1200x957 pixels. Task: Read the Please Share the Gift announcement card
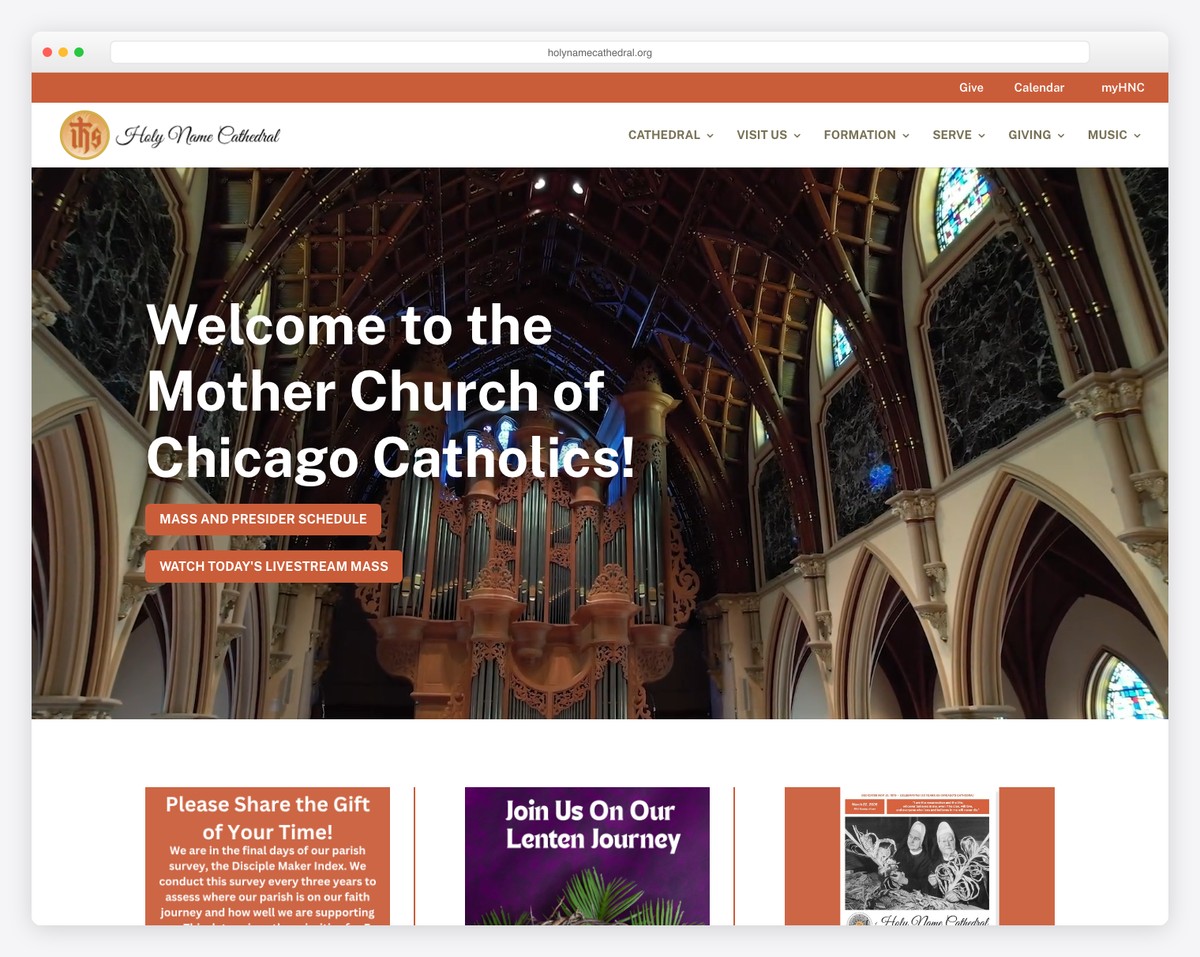(268, 855)
